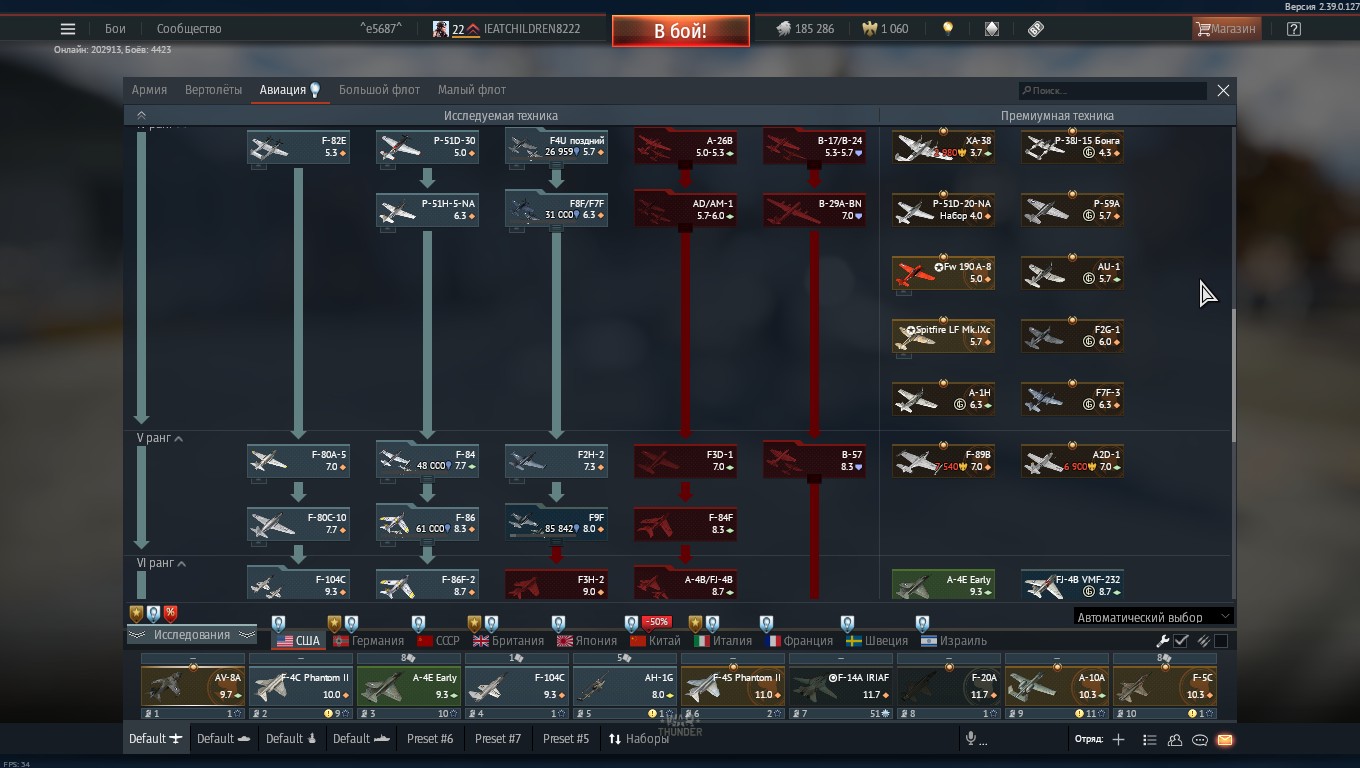
Task: Collapse the Исследования panel
Action: (192, 635)
